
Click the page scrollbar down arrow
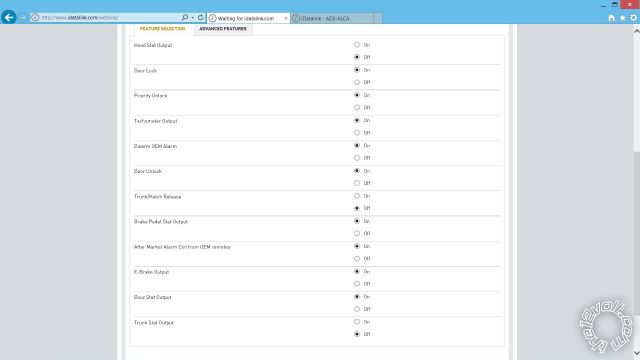click(x=636, y=353)
